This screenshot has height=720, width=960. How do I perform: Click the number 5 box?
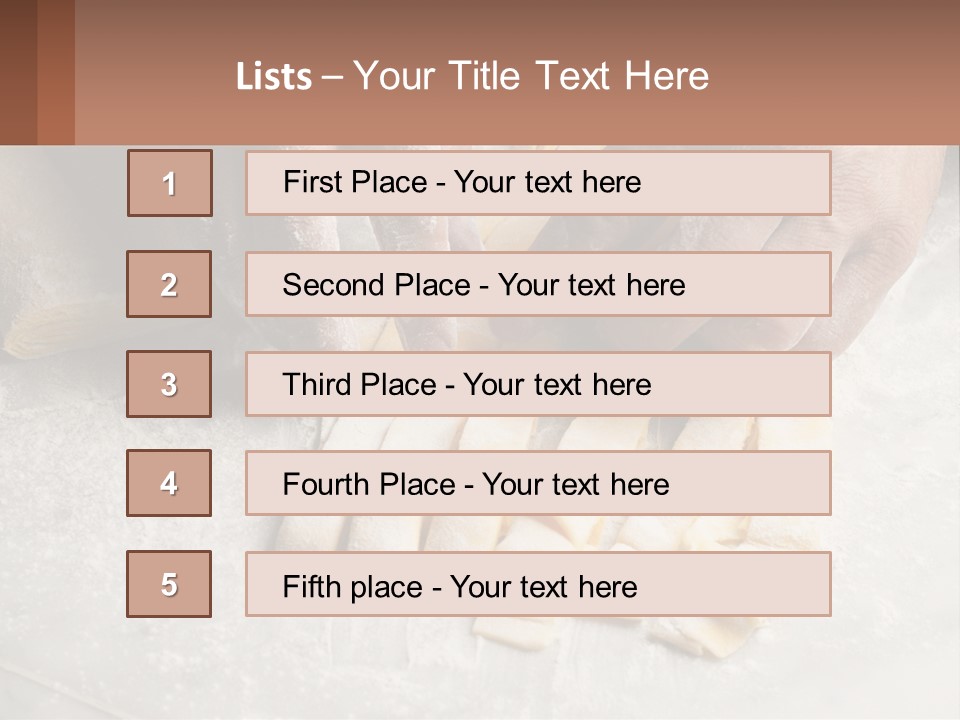click(x=169, y=584)
